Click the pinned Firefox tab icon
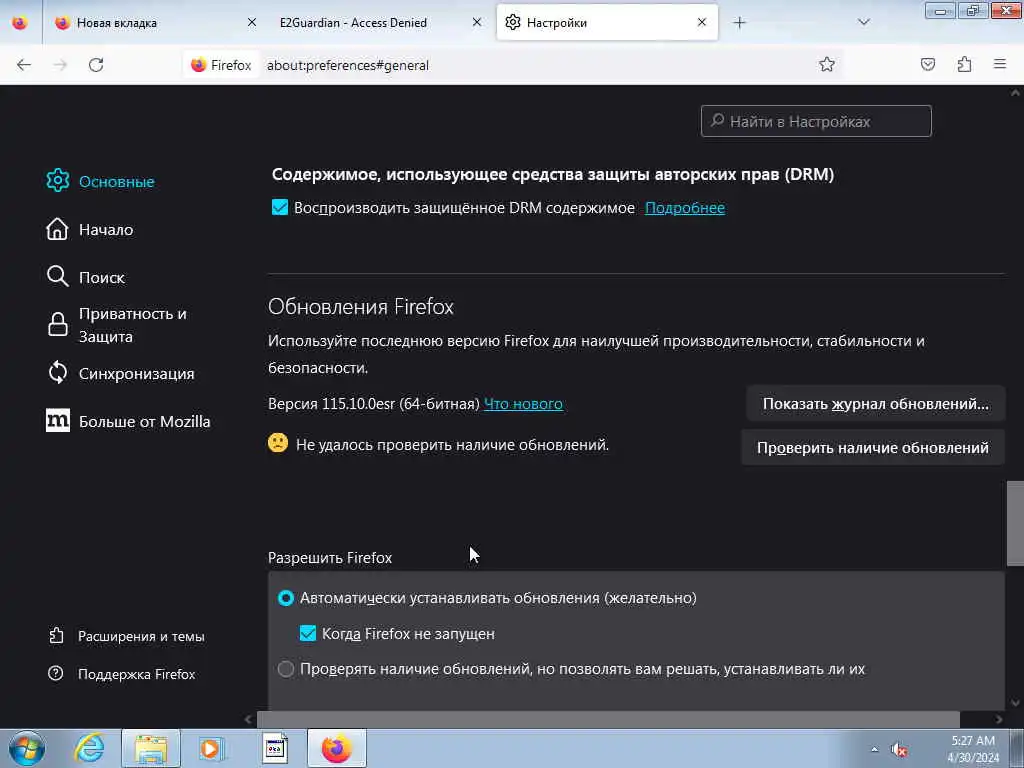 (x=20, y=22)
